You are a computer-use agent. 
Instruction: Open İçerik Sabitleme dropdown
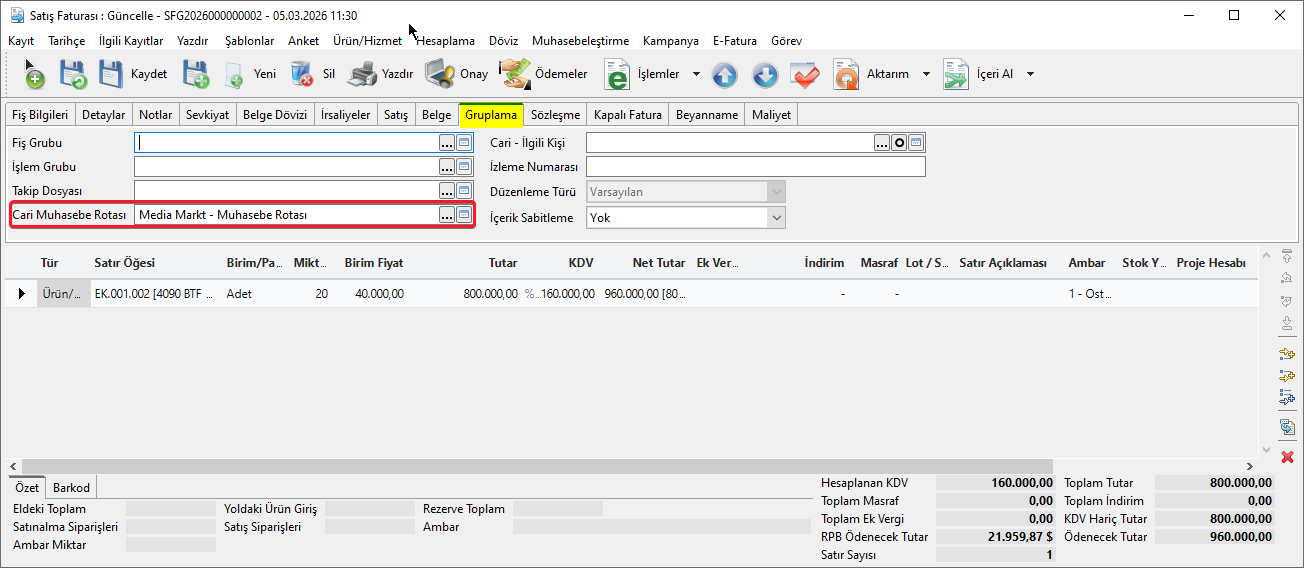[776, 217]
